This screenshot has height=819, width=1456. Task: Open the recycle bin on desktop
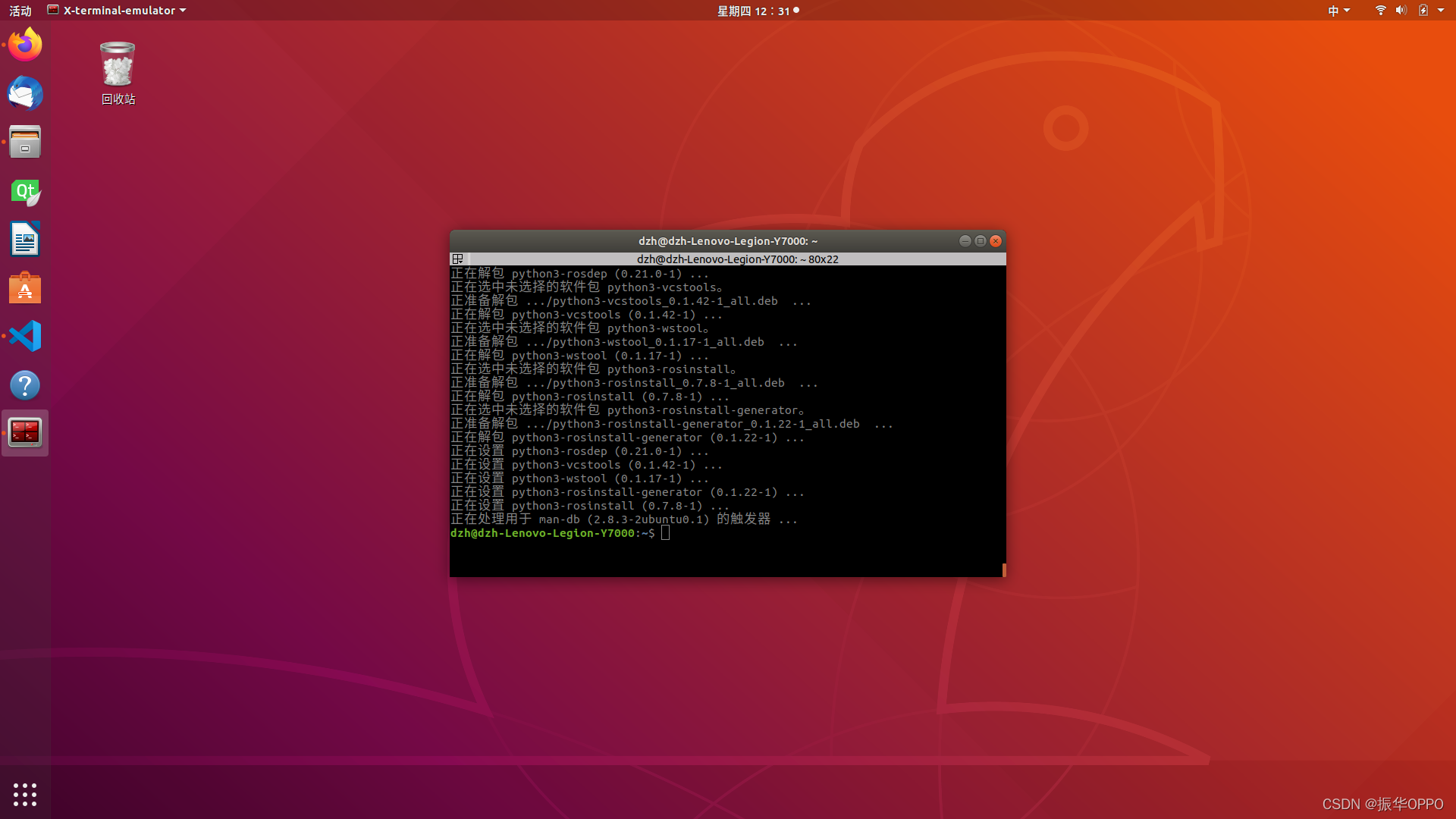pos(118,66)
